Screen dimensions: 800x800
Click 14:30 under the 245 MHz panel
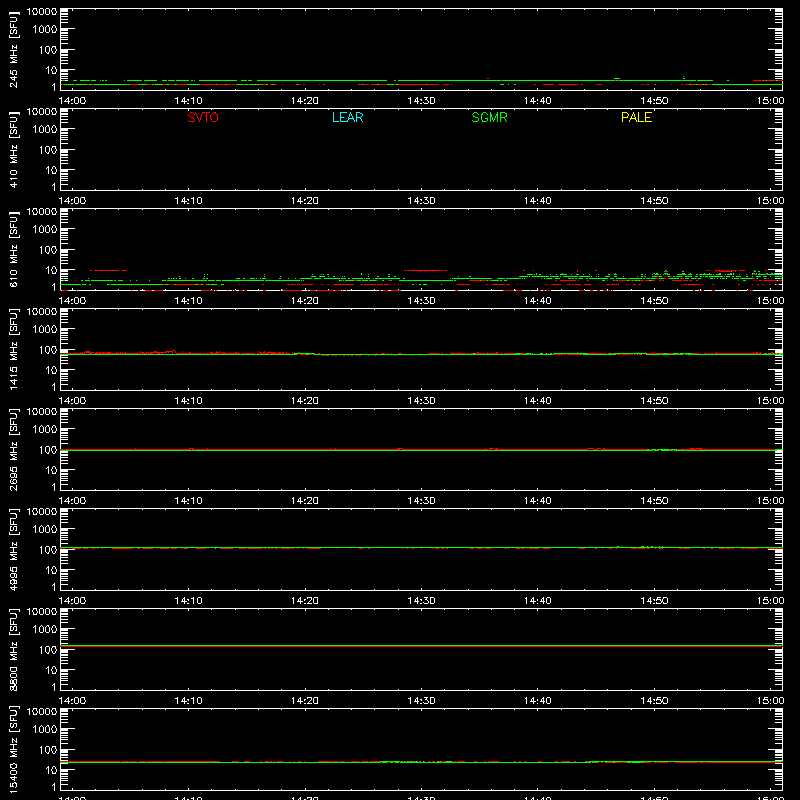[421, 101]
